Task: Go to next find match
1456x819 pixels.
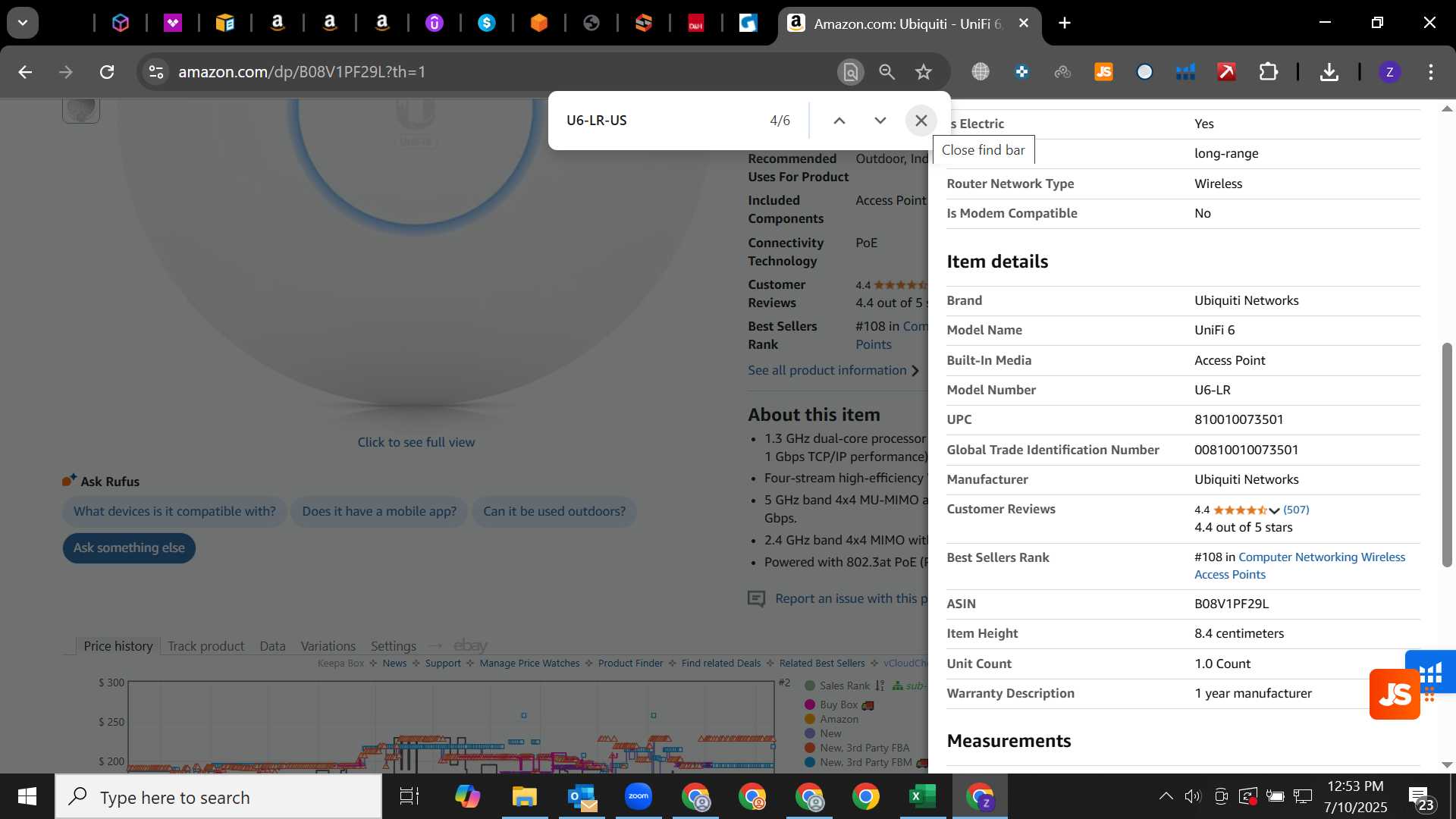Action: point(880,121)
